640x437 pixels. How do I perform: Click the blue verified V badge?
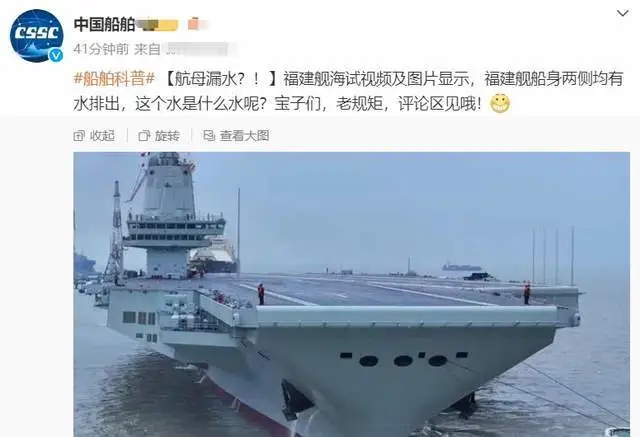coord(56,55)
